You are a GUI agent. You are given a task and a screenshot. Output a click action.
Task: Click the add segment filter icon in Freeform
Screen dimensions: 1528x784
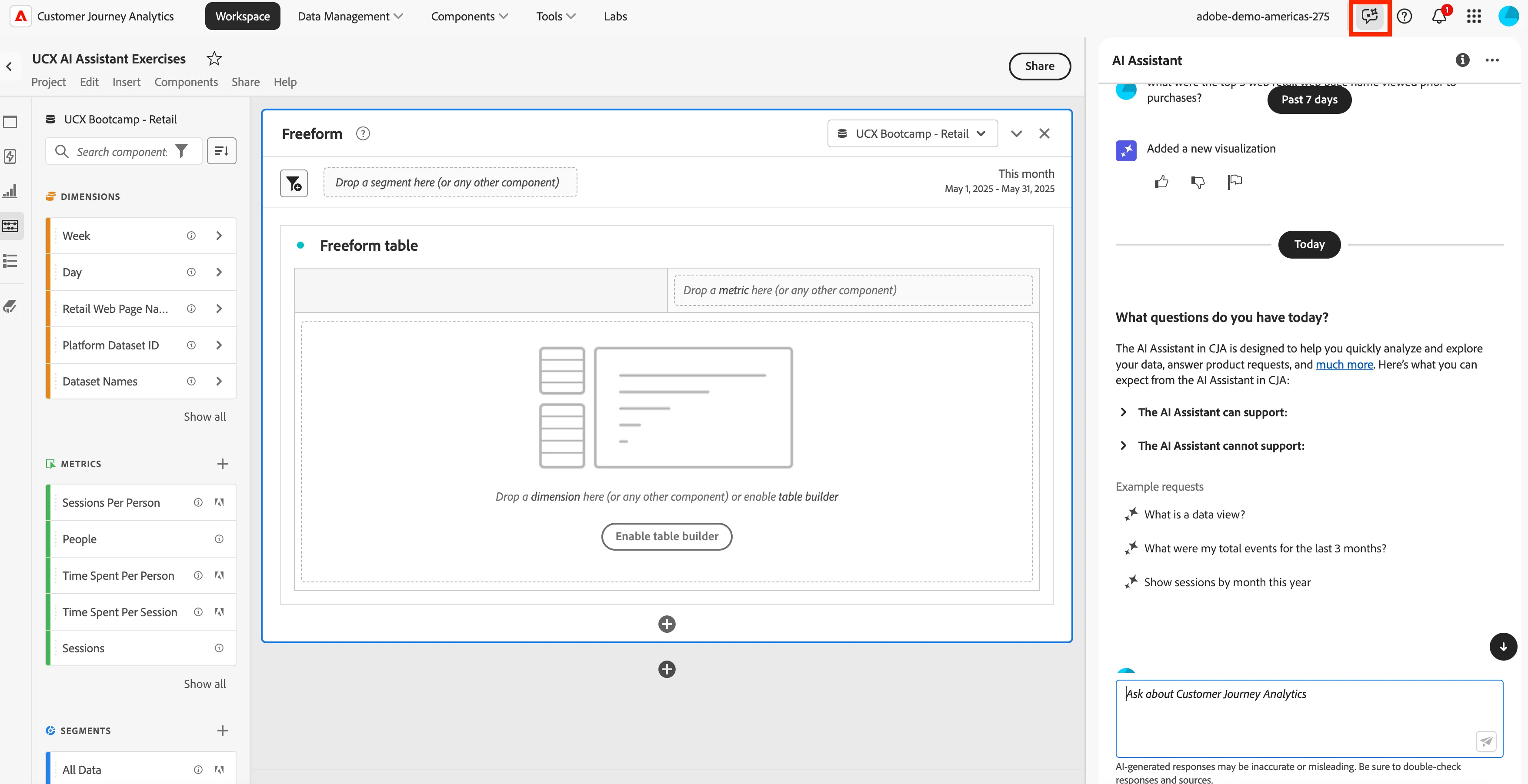(294, 183)
